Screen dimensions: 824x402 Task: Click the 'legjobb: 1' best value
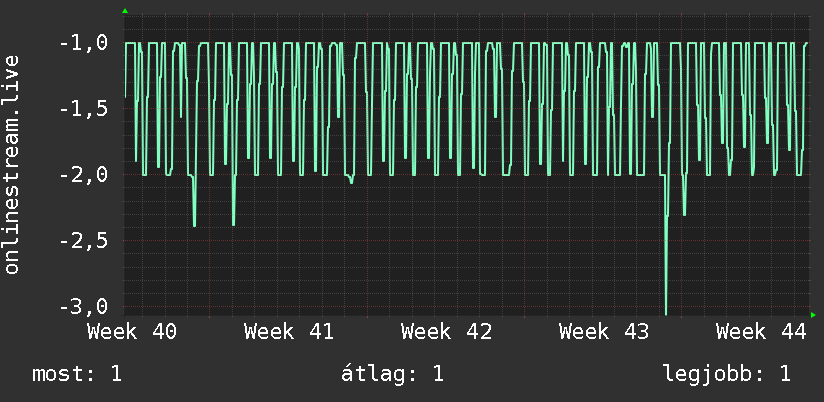point(727,374)
